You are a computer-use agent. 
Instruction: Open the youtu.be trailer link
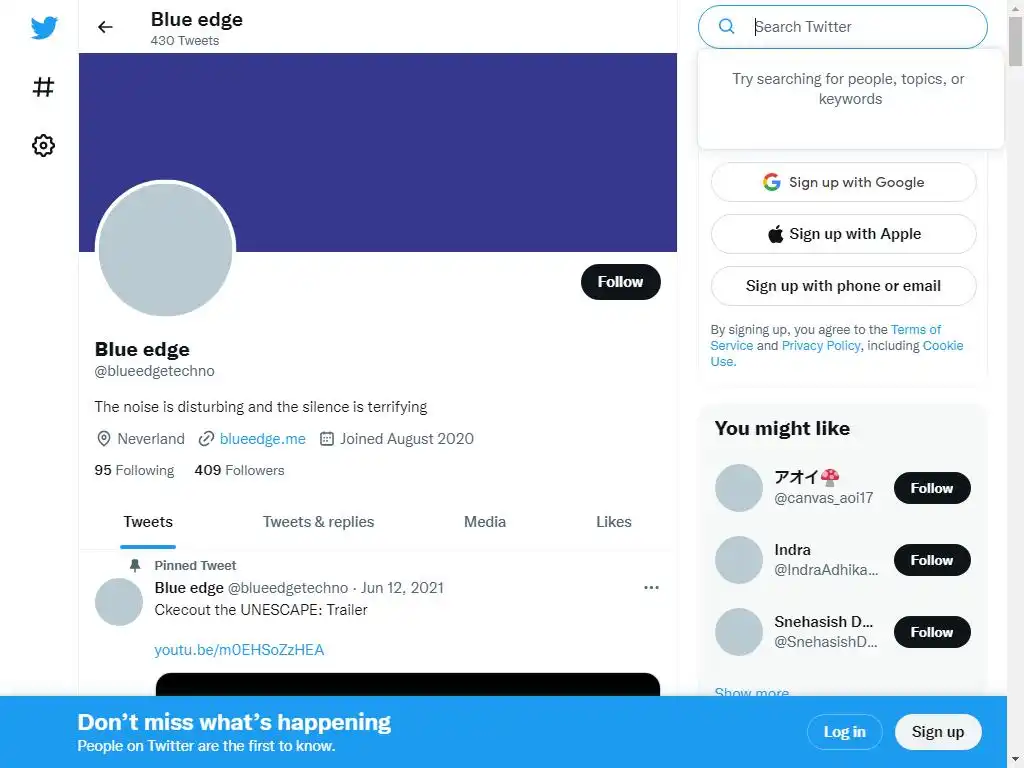point(239,650)
